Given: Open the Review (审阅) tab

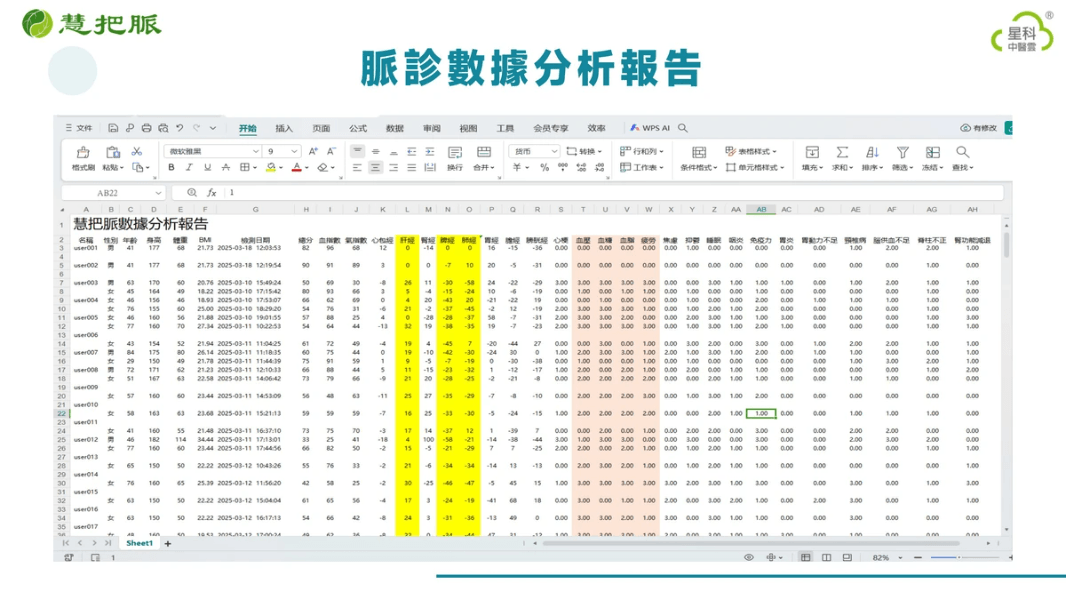Looking at the screenshot, I should [432, 128].
